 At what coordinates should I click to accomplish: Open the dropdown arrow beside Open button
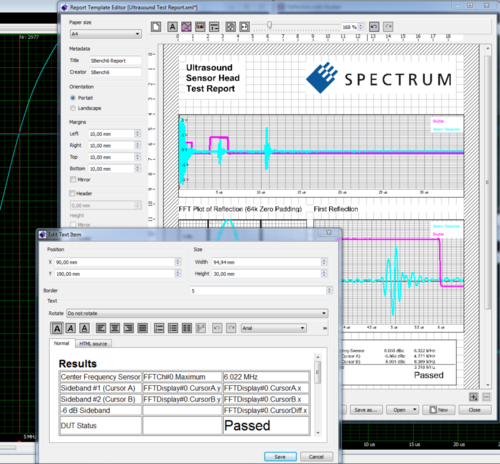[415, 409]
